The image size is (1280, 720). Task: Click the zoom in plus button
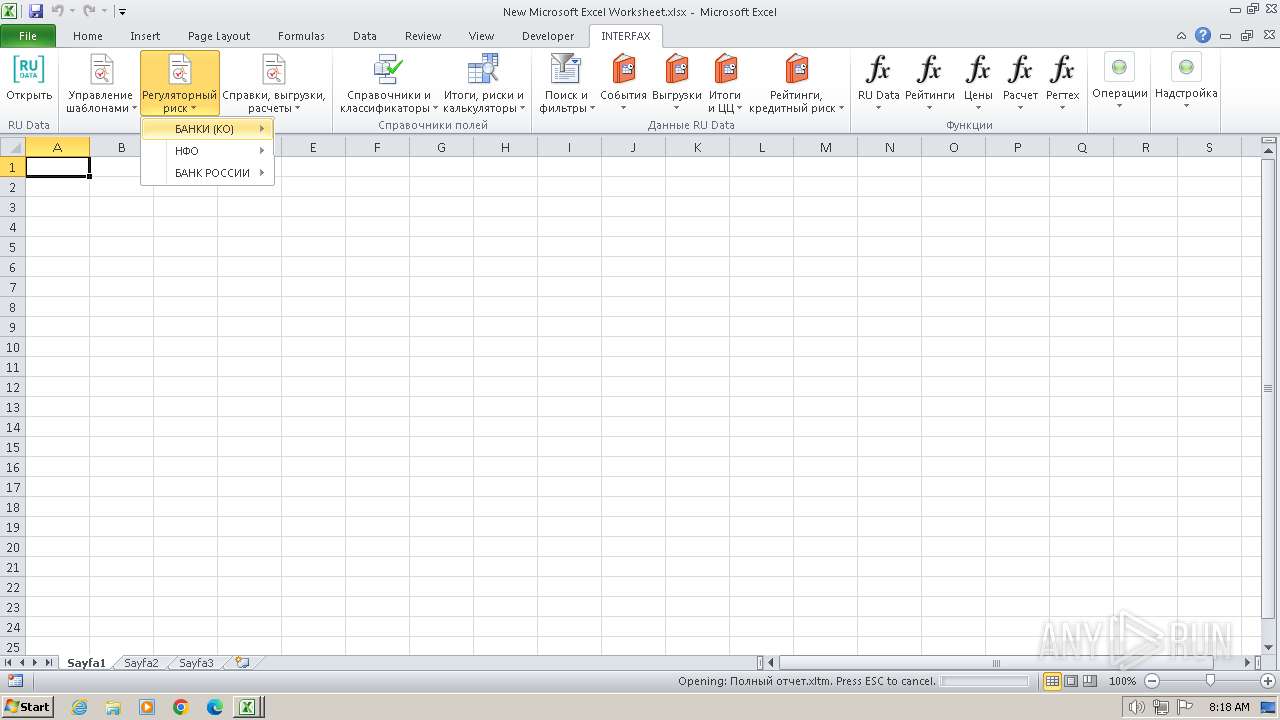pyautogui.click(x=1268, y=681)
